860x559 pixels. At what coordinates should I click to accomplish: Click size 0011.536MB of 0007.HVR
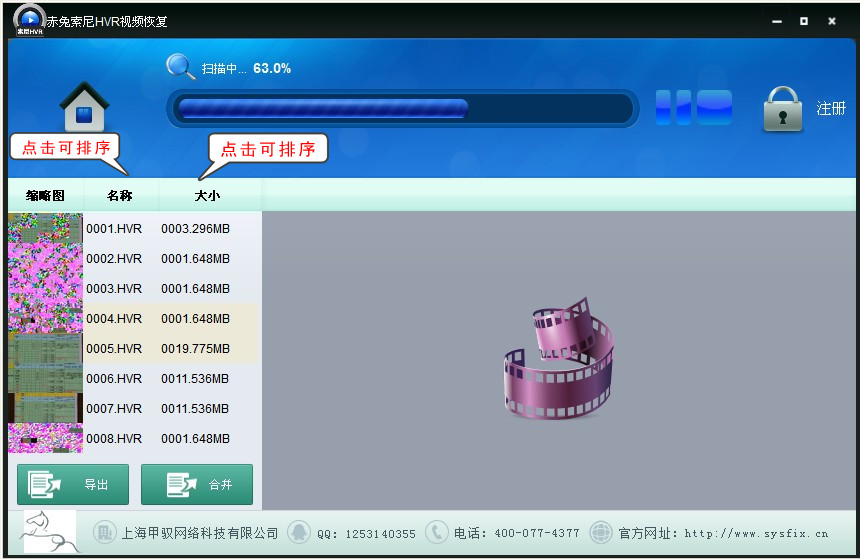[x=195, y=409]
